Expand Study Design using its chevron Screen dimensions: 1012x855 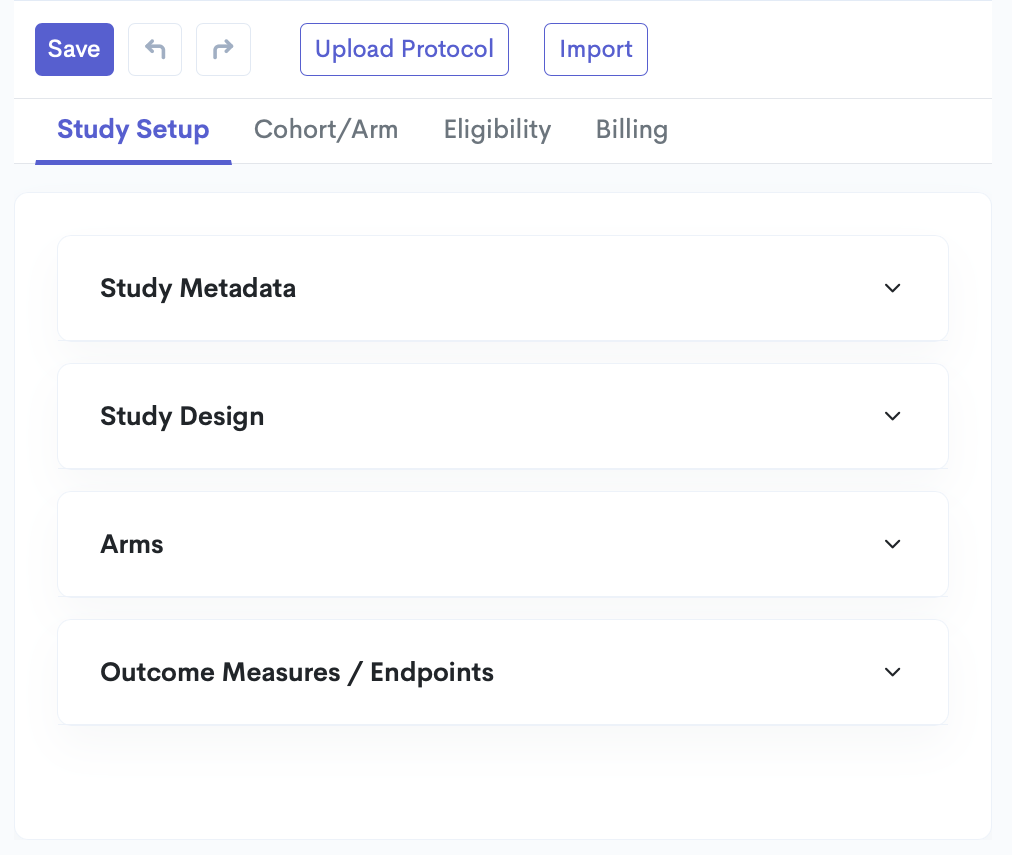click(x=893, y=416)
